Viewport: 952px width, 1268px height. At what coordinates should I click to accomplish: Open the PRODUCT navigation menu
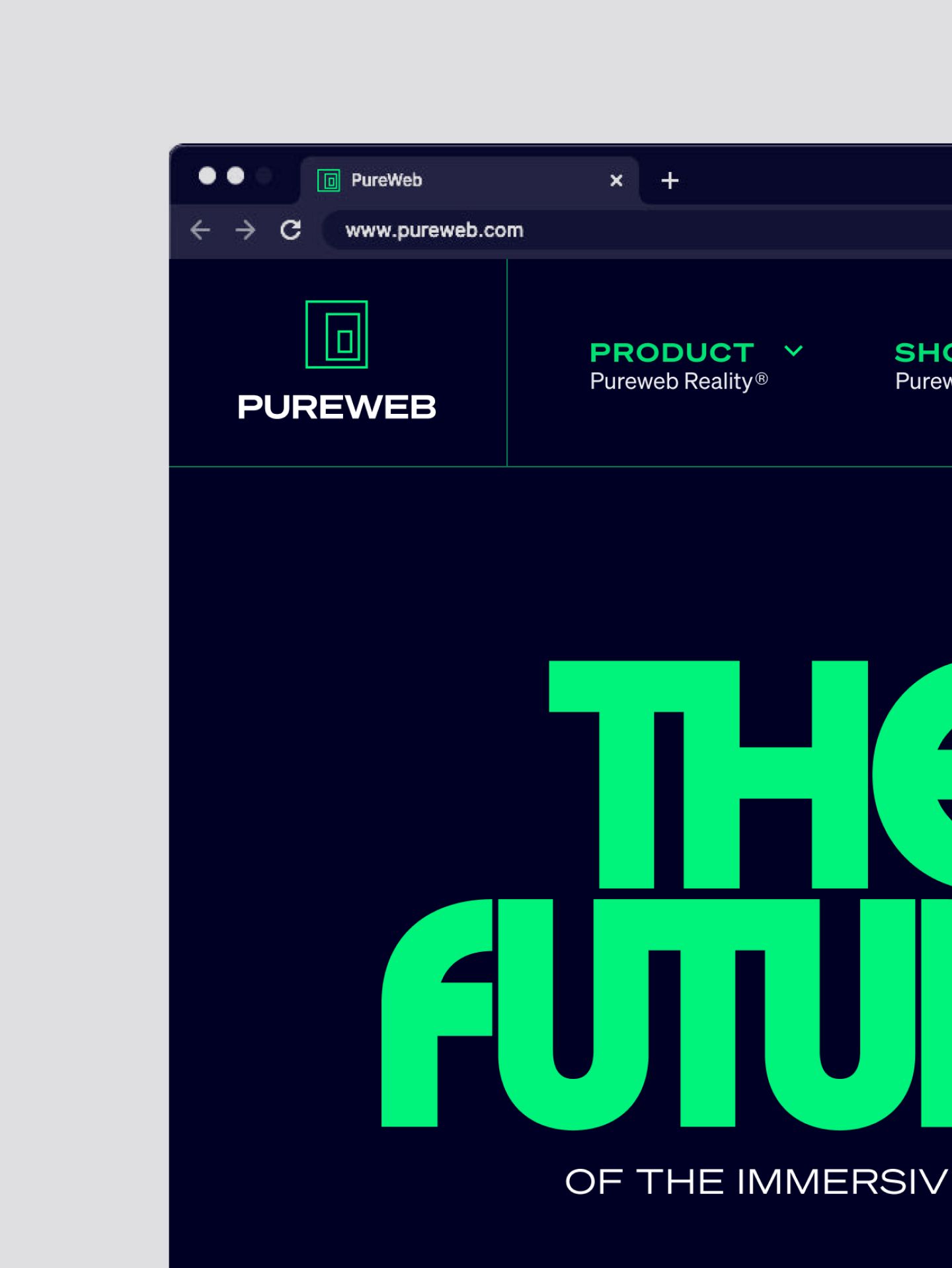pyautogui.click(x=672, y=352)
